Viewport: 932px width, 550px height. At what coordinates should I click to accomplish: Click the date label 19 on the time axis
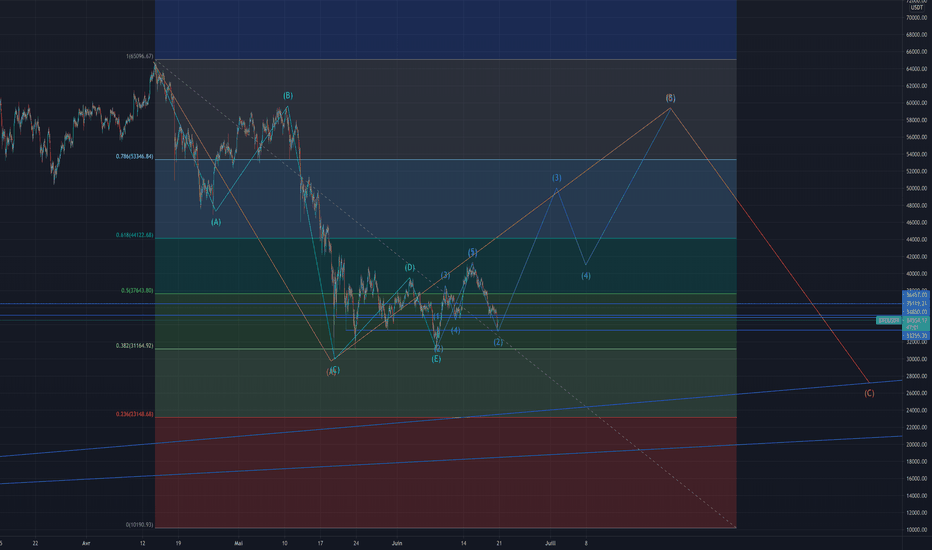(178, 543)
